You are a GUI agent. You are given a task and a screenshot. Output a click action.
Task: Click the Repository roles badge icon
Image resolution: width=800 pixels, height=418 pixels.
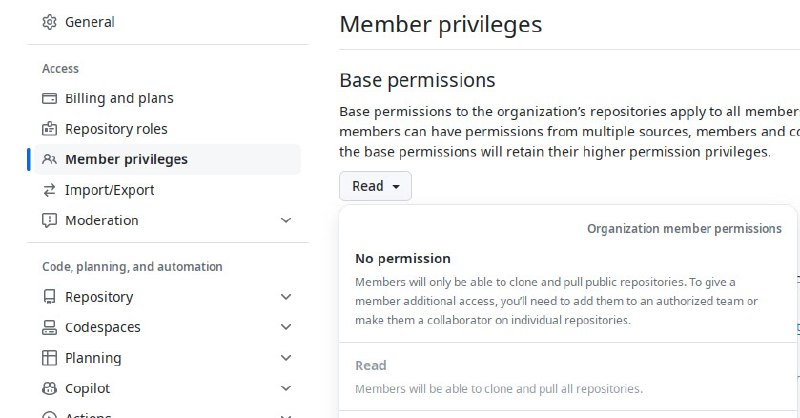click(49, 129)
